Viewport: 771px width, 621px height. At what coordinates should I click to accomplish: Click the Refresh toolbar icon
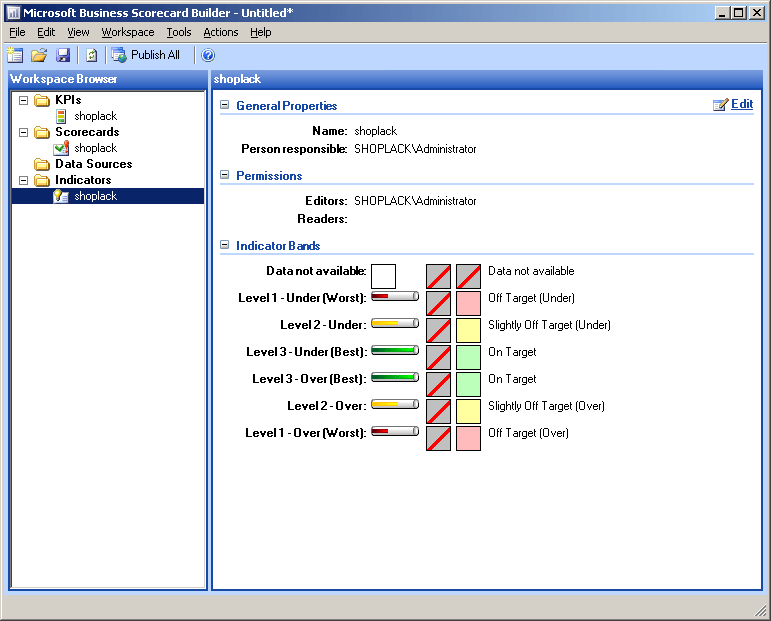[92, 55]
